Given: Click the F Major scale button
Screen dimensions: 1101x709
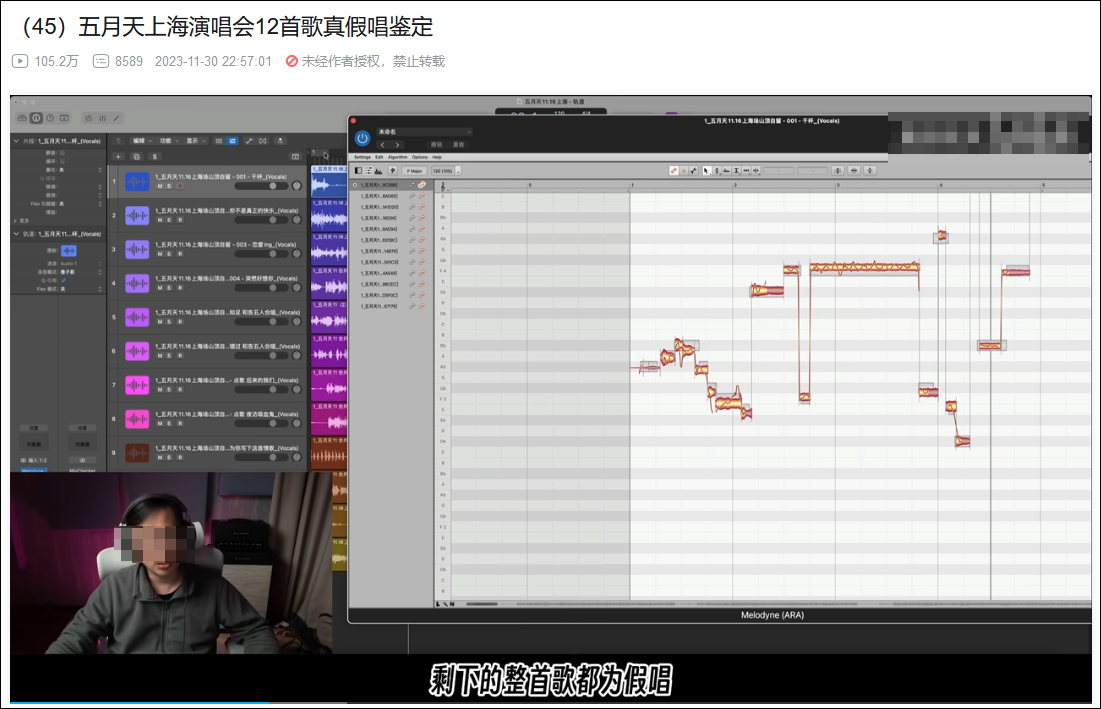Looking at the screenshot, I should [414, 171].
